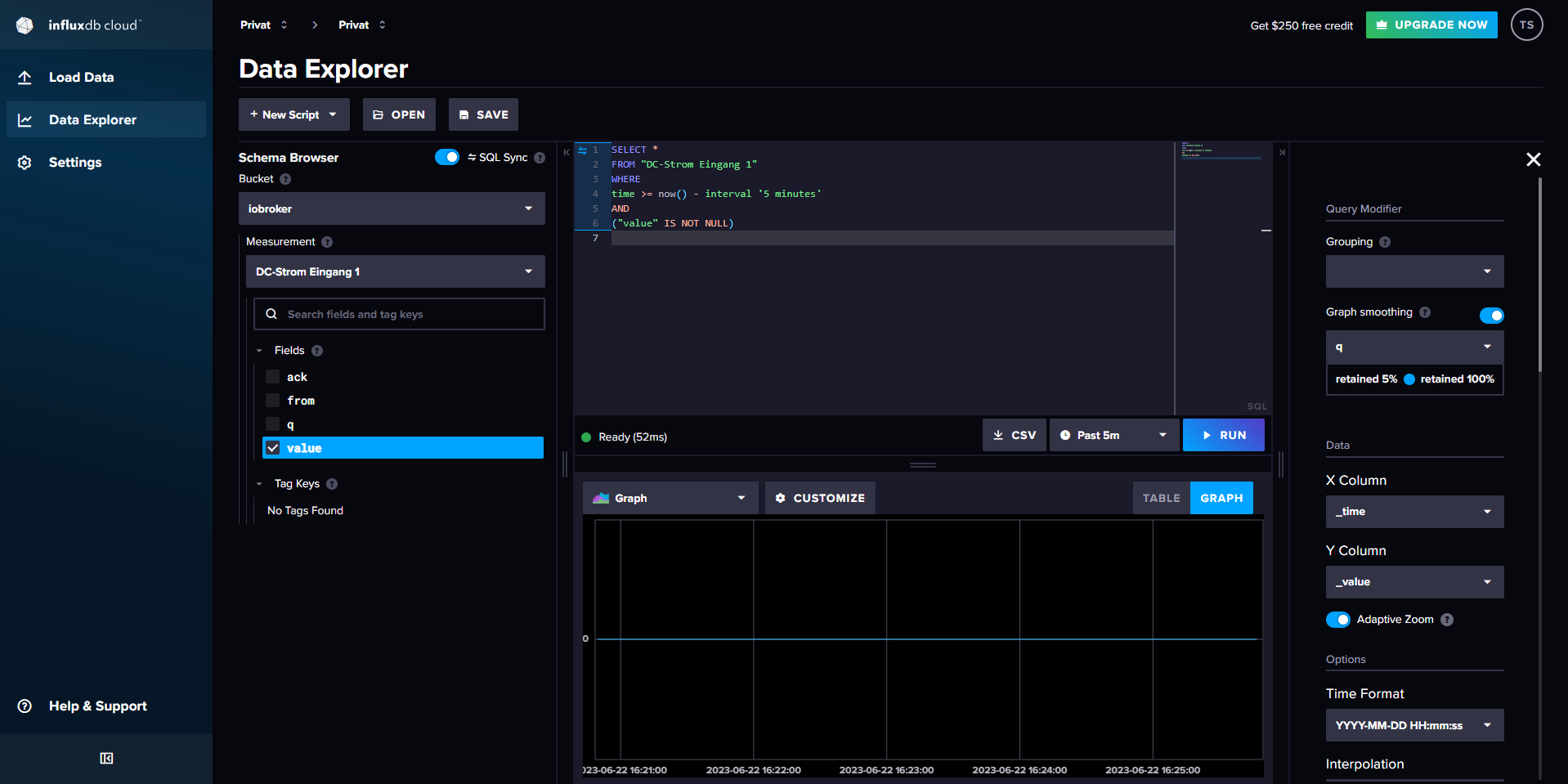
Task: Open Data Explorer in sidebar
Action: pyautogui.click(x=106, y=119)
